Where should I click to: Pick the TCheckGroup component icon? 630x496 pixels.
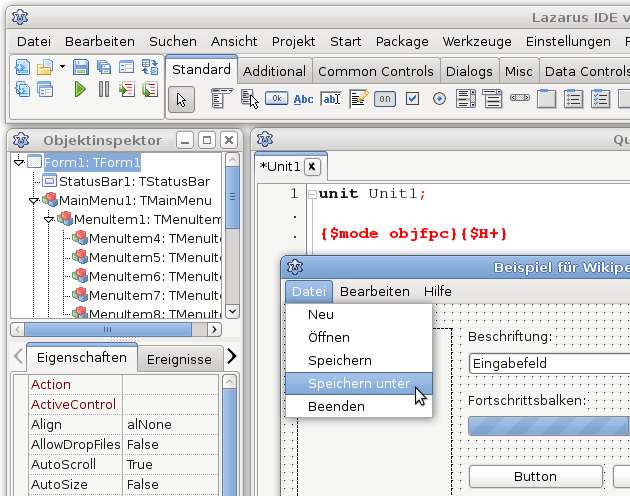[x=600, y=99]
